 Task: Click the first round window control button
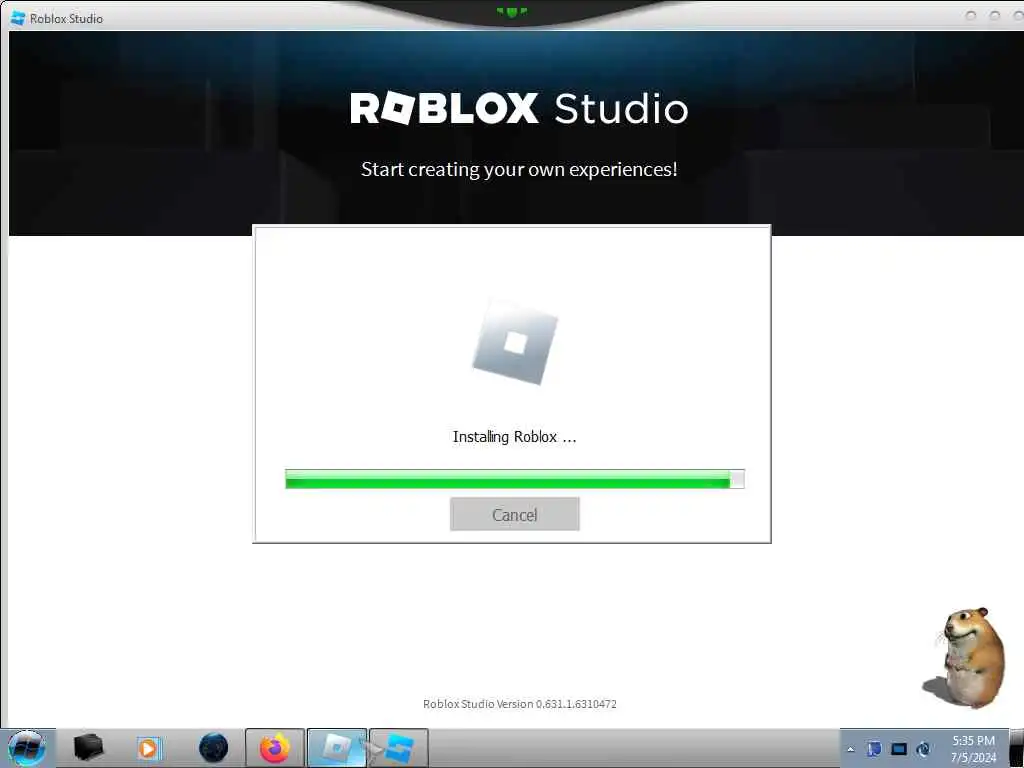tap(970, 16)
